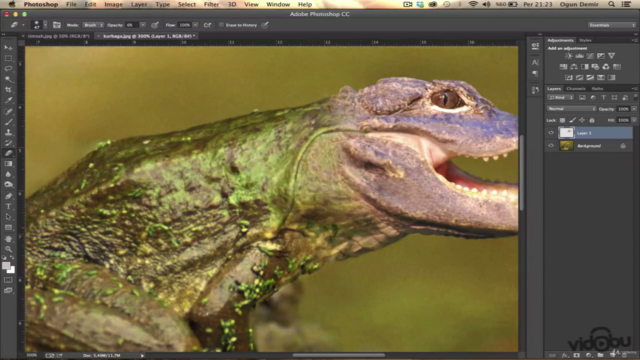Open the eraser Opacity slider dropdown
Screen dimensions: 640x360
(x=143, y=25)
